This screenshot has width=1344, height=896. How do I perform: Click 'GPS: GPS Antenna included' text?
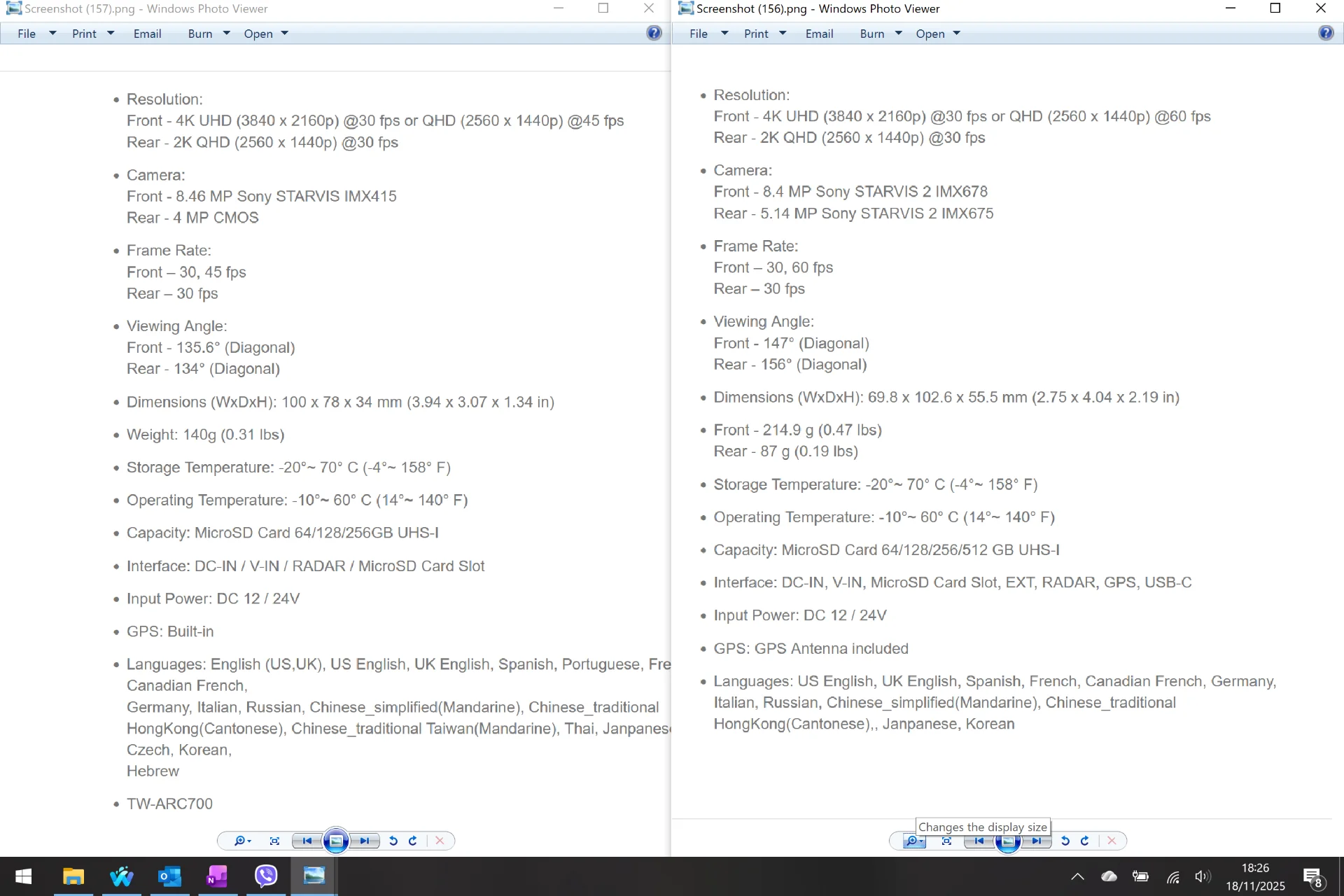coord(811,648)
